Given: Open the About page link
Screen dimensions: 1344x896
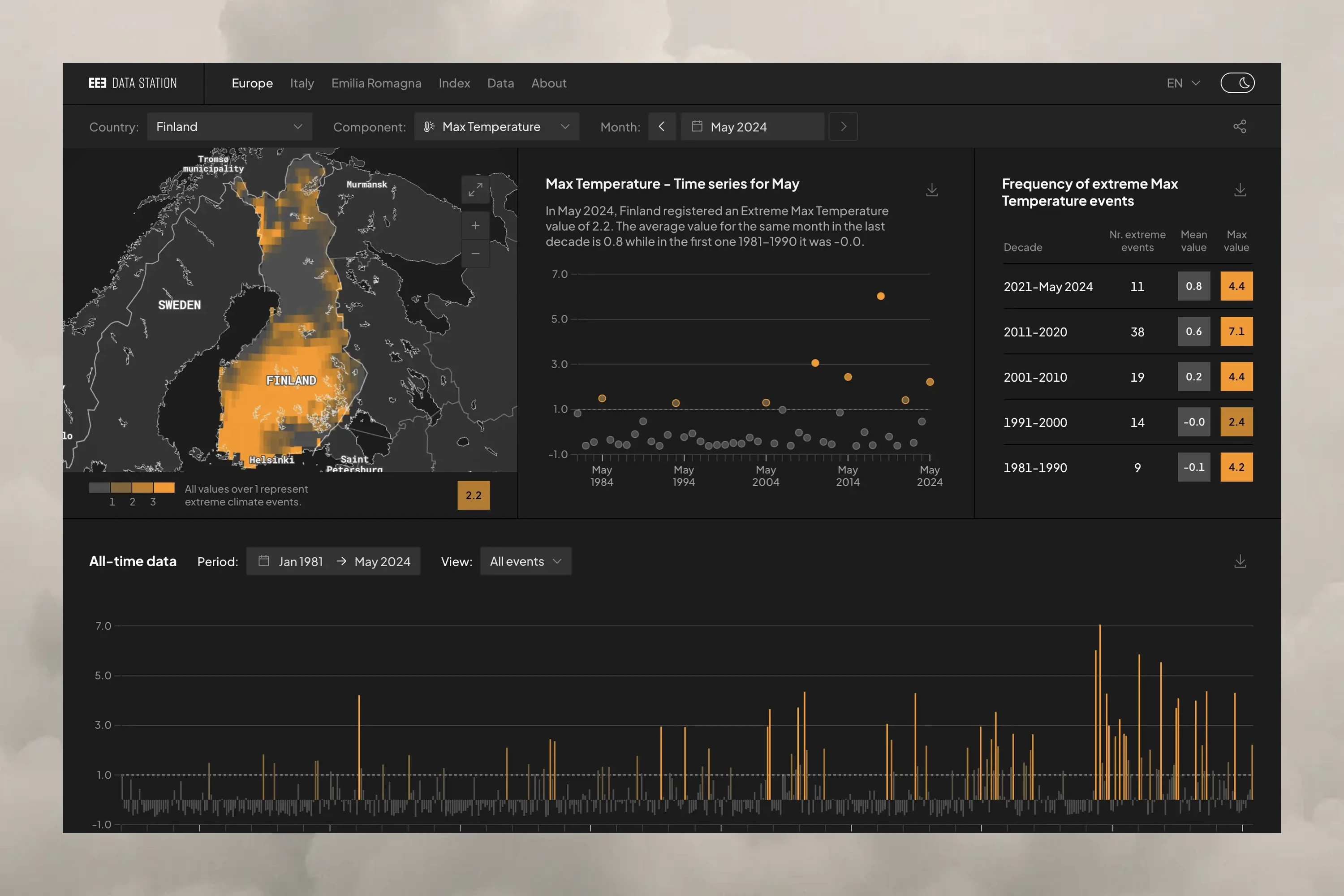Looking at the screenshot, I should pyautogui.click(x=548, y=83).
